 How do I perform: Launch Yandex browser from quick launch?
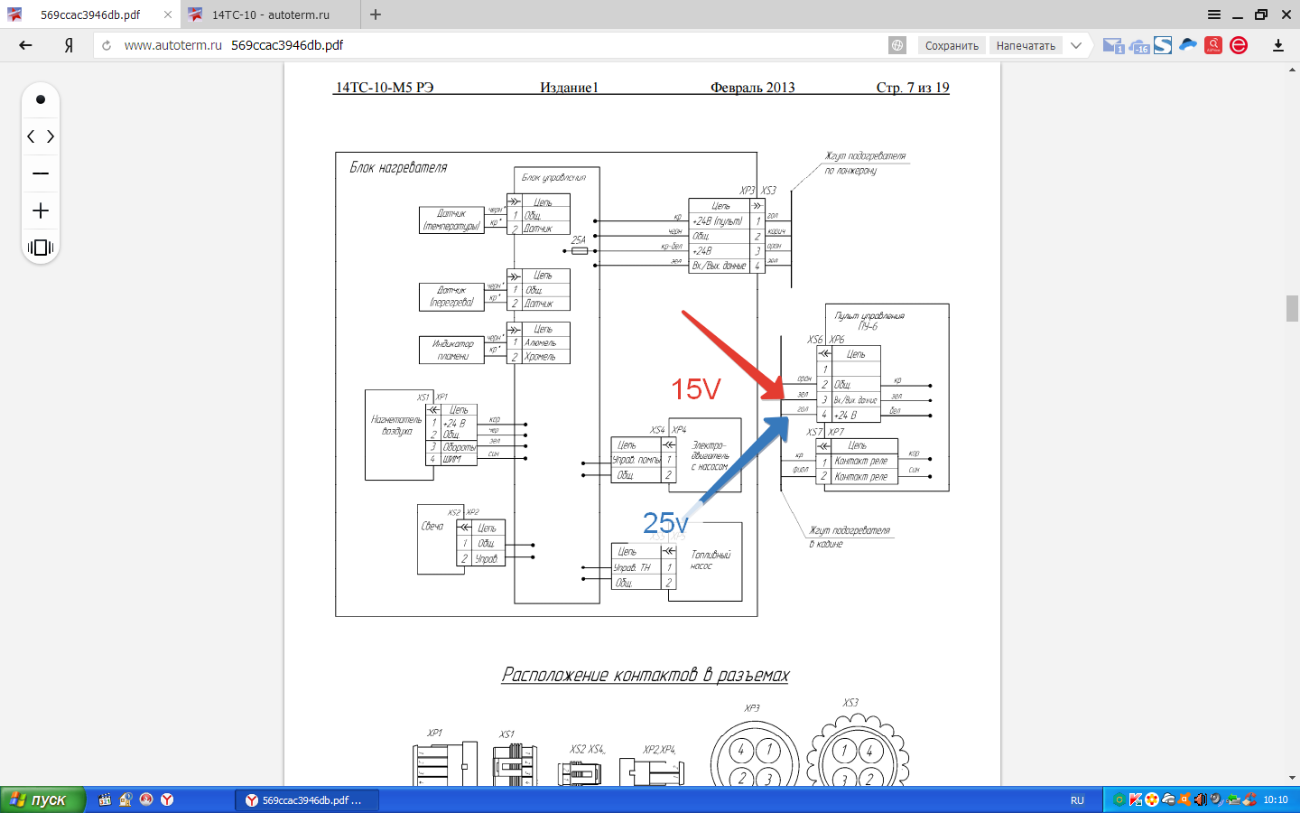[x=168, y=800]
